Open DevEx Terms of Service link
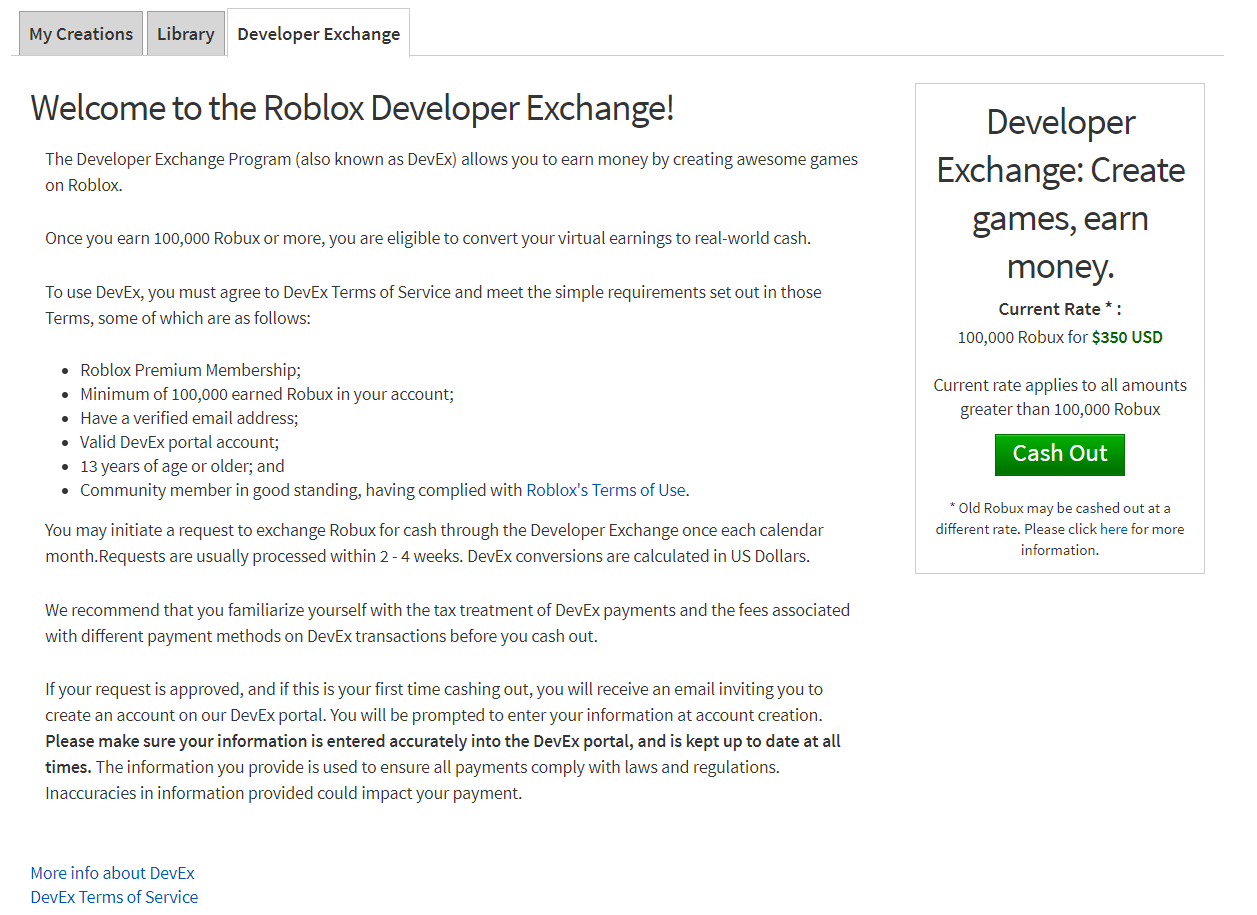 coord(114,897)
